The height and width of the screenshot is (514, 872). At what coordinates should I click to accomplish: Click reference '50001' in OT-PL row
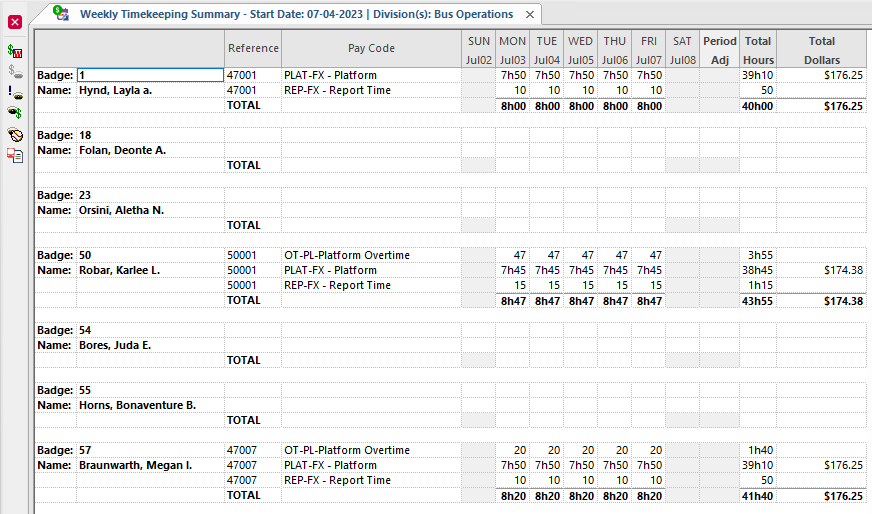(x=242, y=255)
